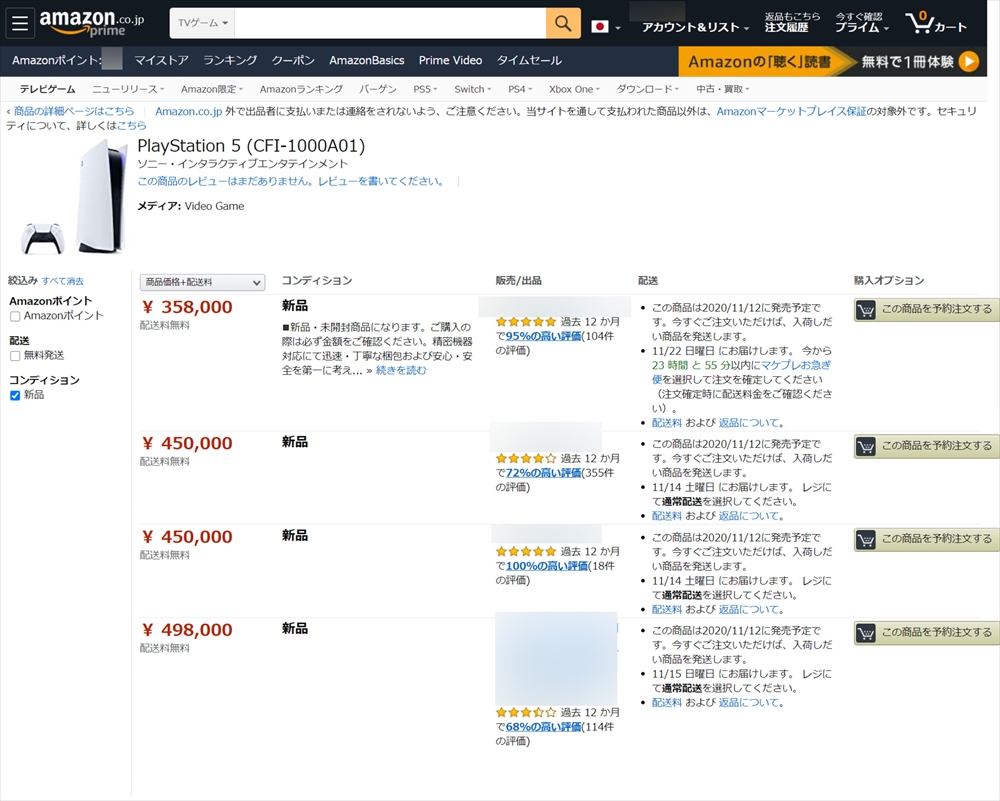
Task: Open the 100%の高い評価 rating link
Action: (547, 566)
